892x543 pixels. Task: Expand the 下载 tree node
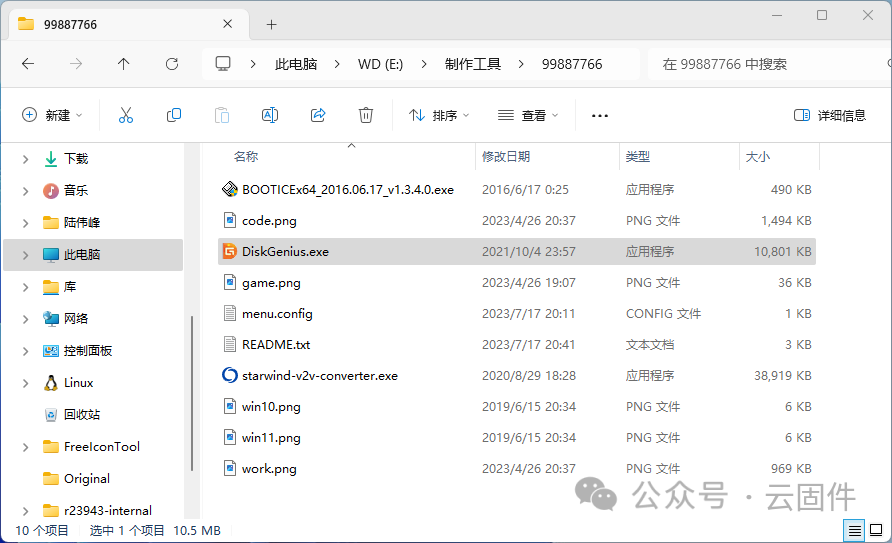tap(25, 159)
